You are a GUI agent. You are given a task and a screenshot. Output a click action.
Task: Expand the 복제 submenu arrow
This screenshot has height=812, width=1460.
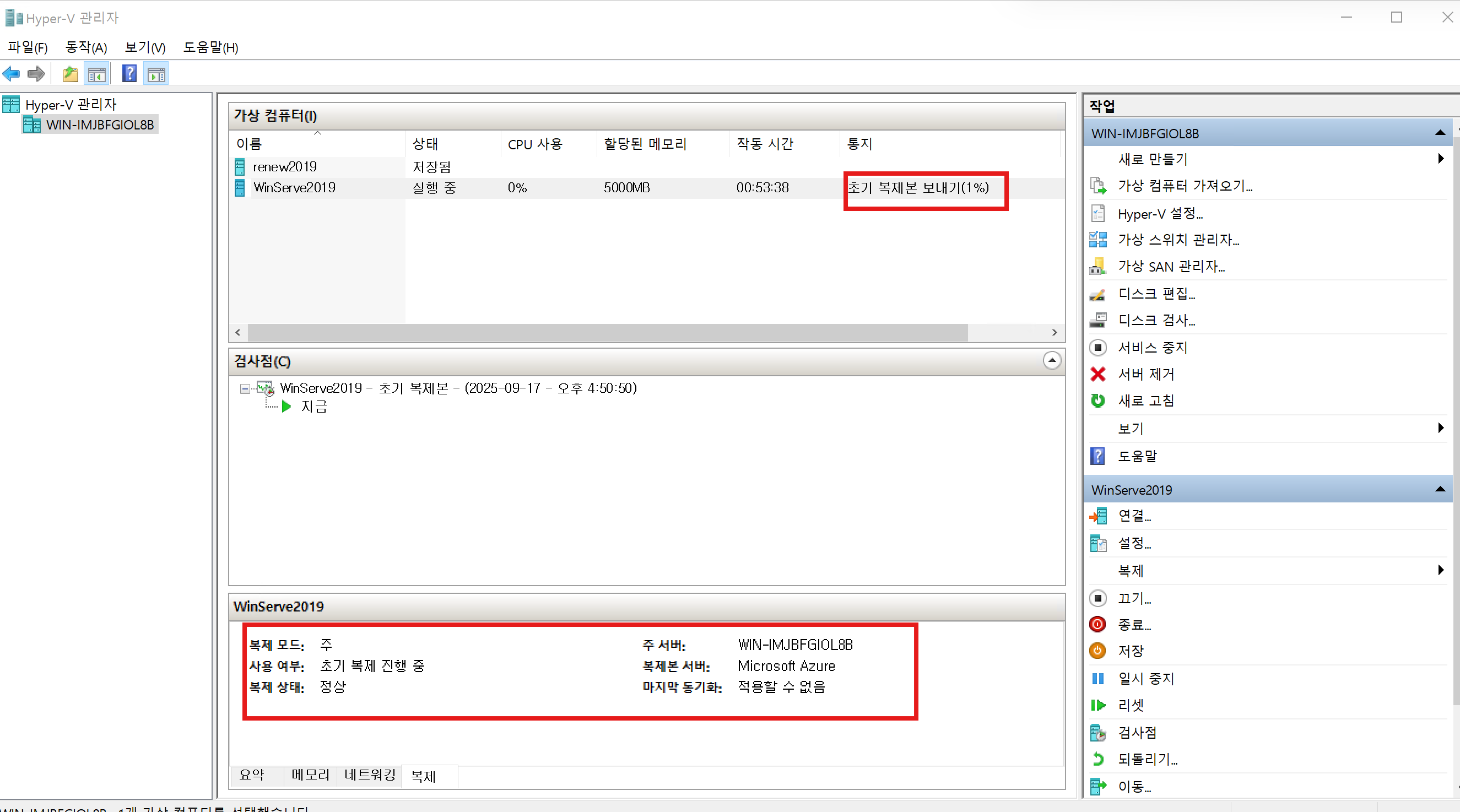pos(1441,570)
